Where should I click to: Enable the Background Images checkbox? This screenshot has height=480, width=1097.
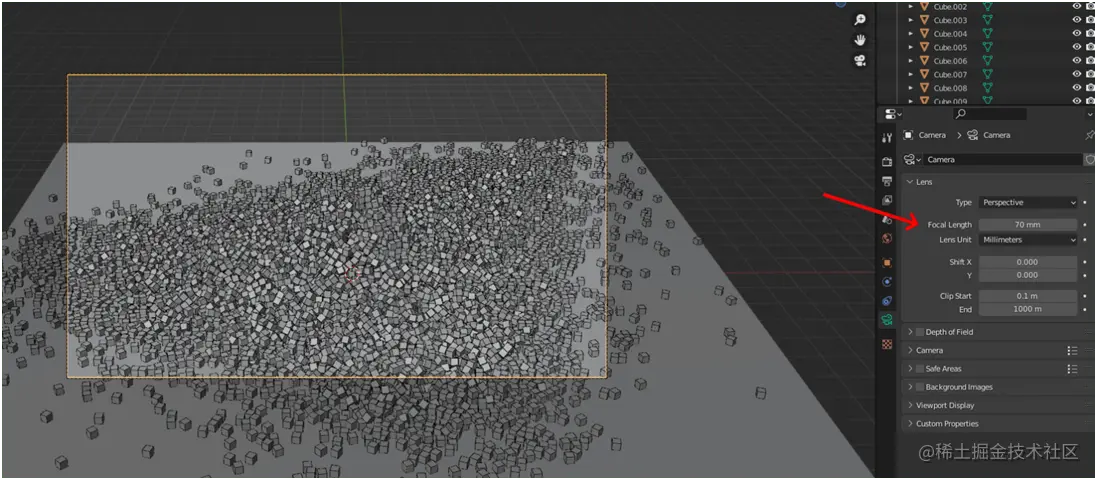click(x=920, y=387)
